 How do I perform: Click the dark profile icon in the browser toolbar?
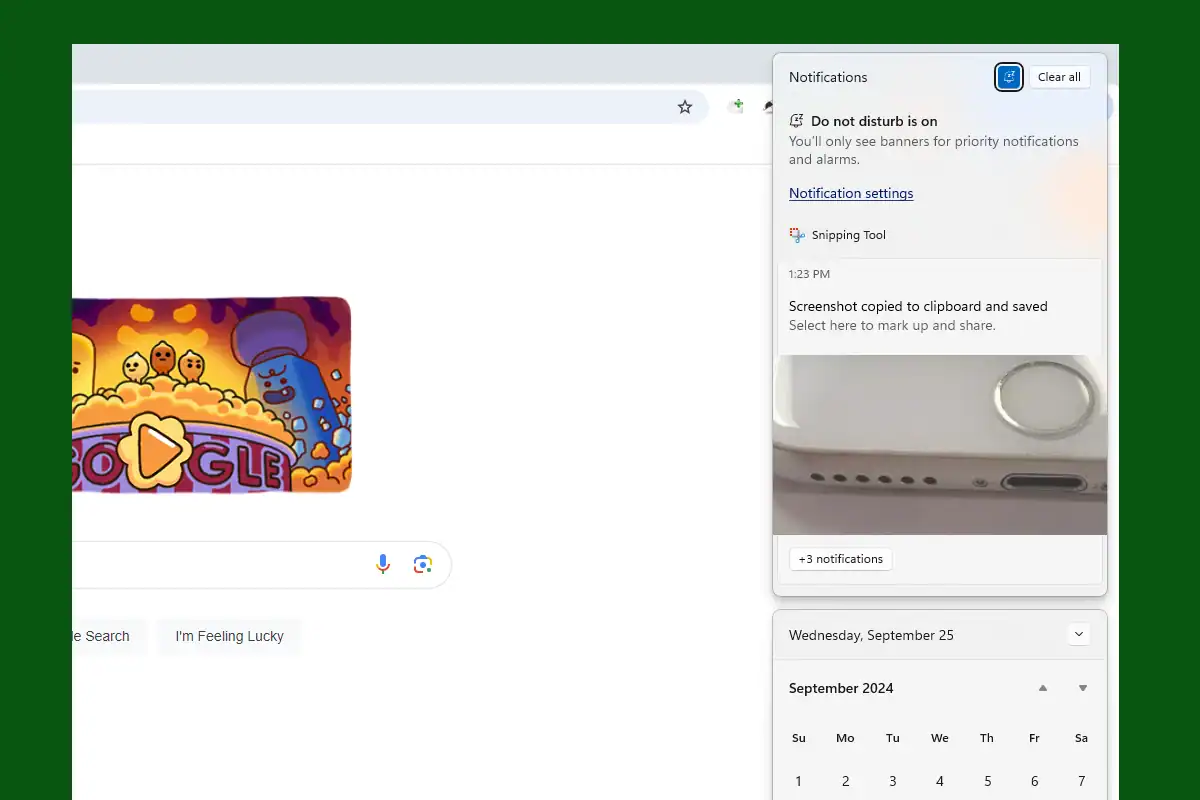pos(768,106)
